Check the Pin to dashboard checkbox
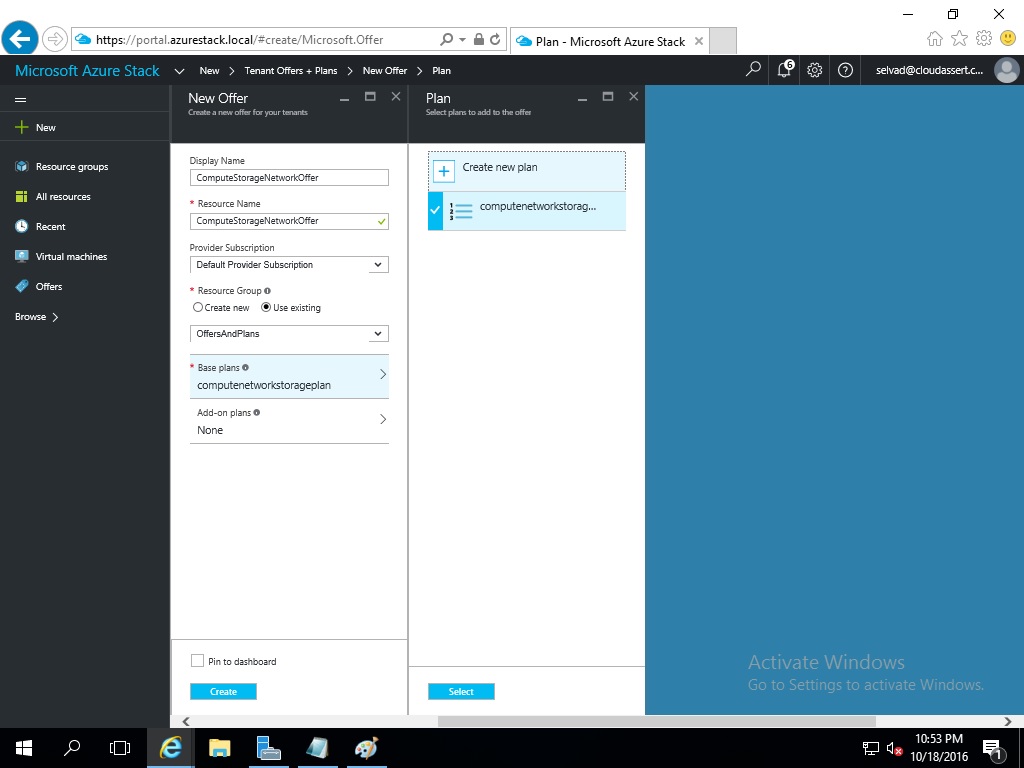Image resolution: width=1024 pixels, height=768 pixels. click(197, 661)
